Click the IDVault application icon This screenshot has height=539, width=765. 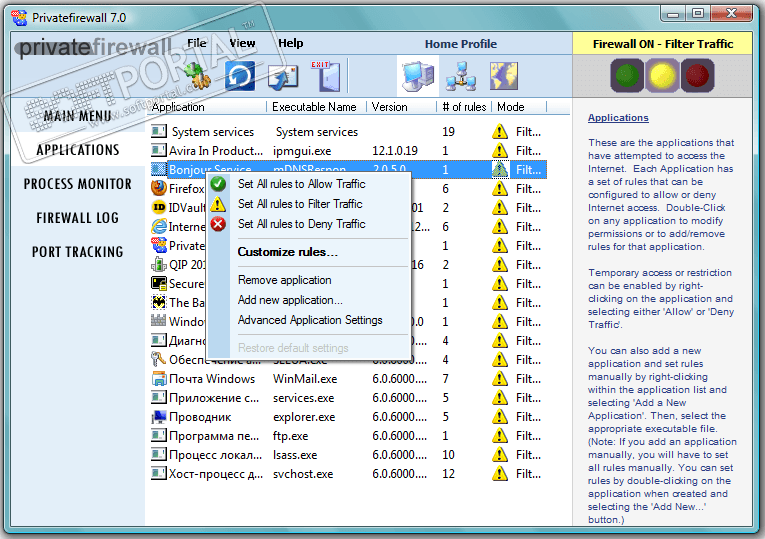159,207
